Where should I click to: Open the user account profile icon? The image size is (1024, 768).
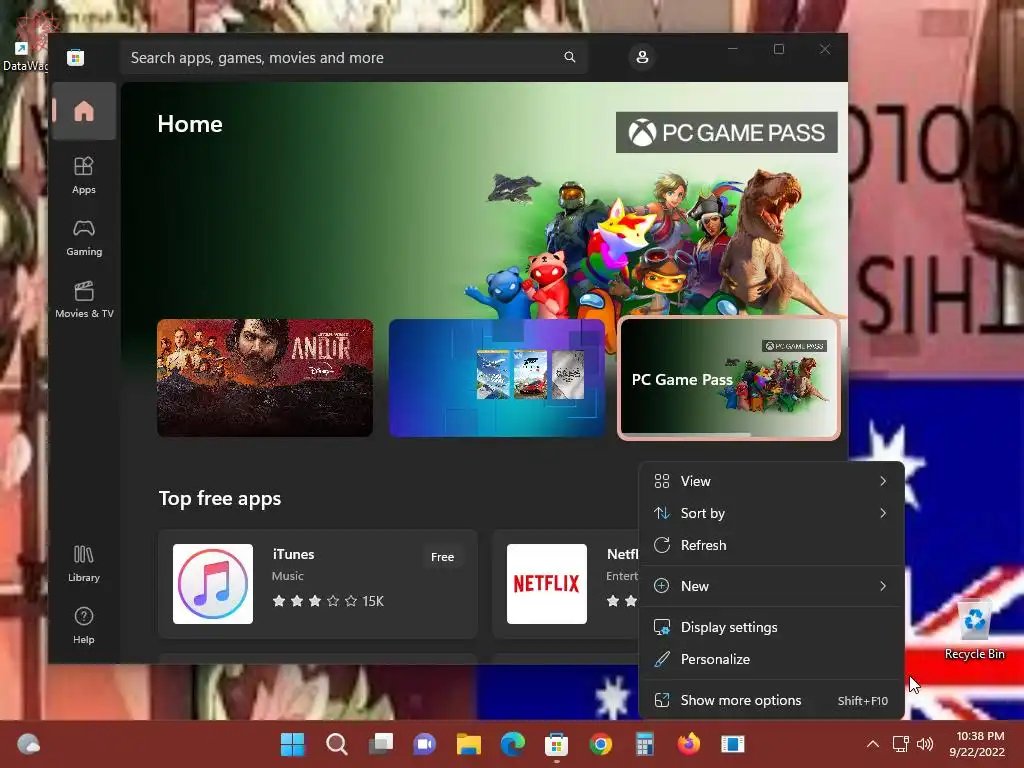642,57
